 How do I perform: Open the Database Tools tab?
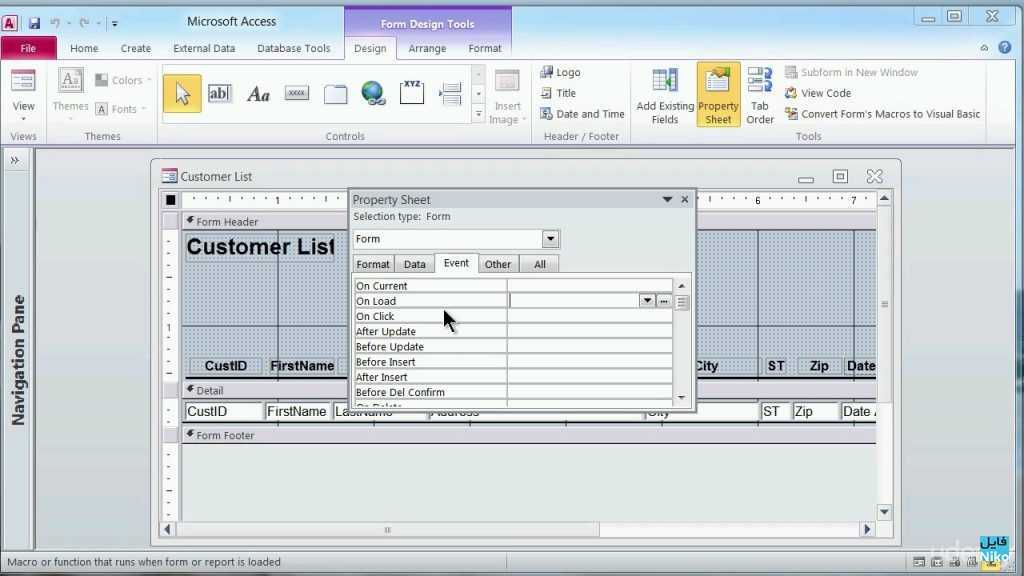coord(294,48)
